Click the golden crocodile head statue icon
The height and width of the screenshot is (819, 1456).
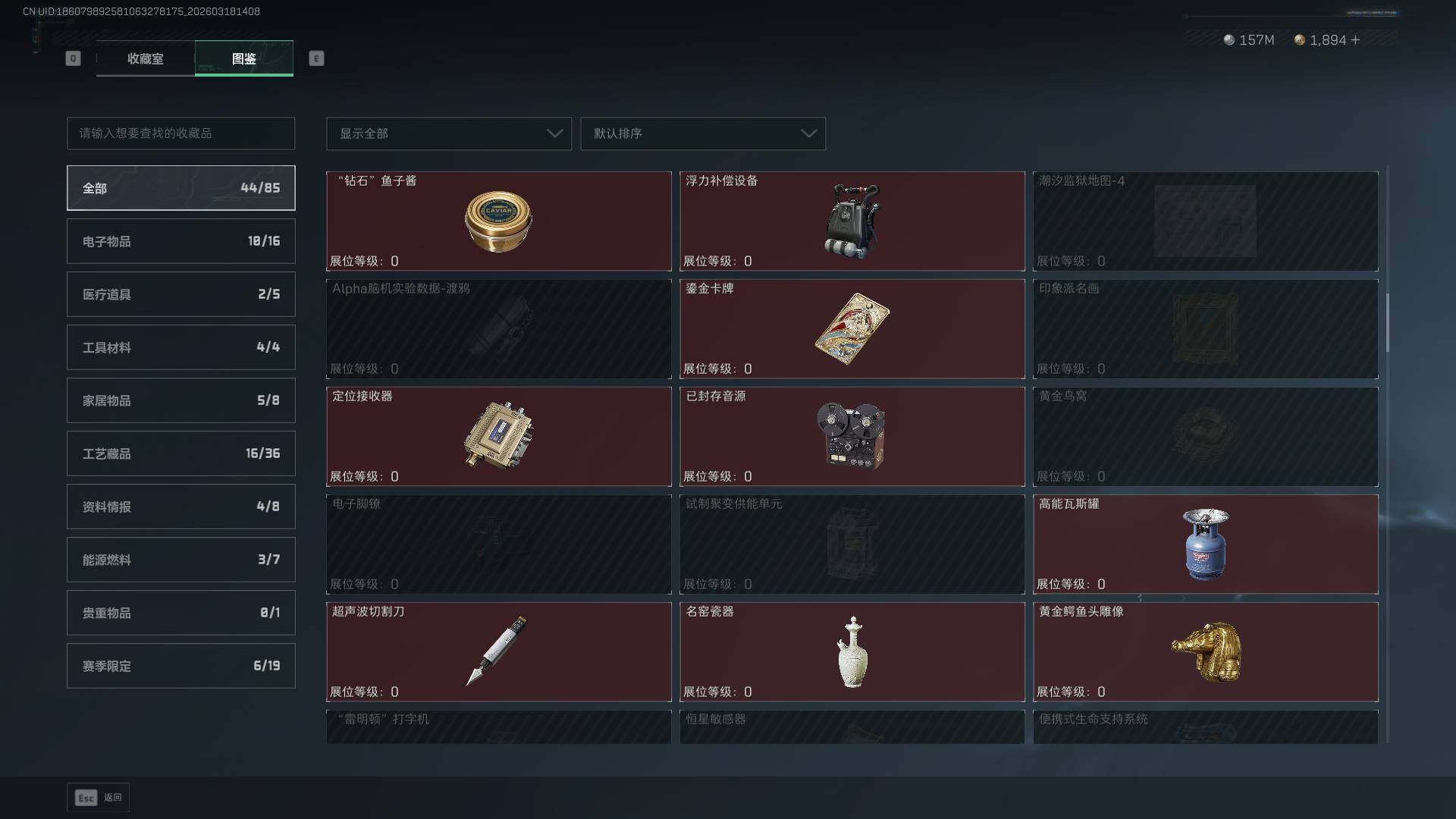coord(1207,651)
